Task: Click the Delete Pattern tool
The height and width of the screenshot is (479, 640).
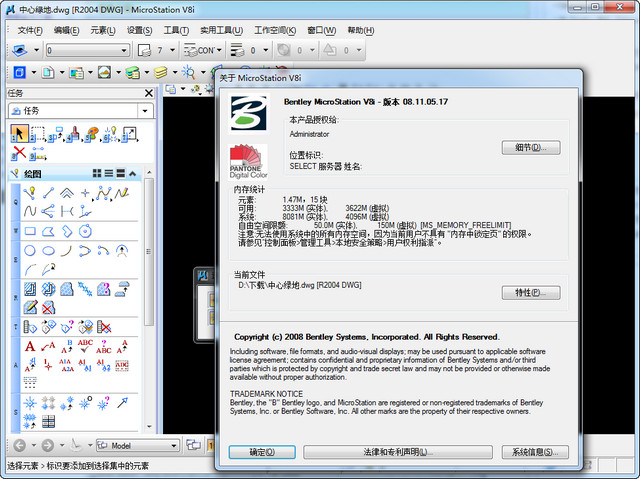Action: tap(48, 307)
